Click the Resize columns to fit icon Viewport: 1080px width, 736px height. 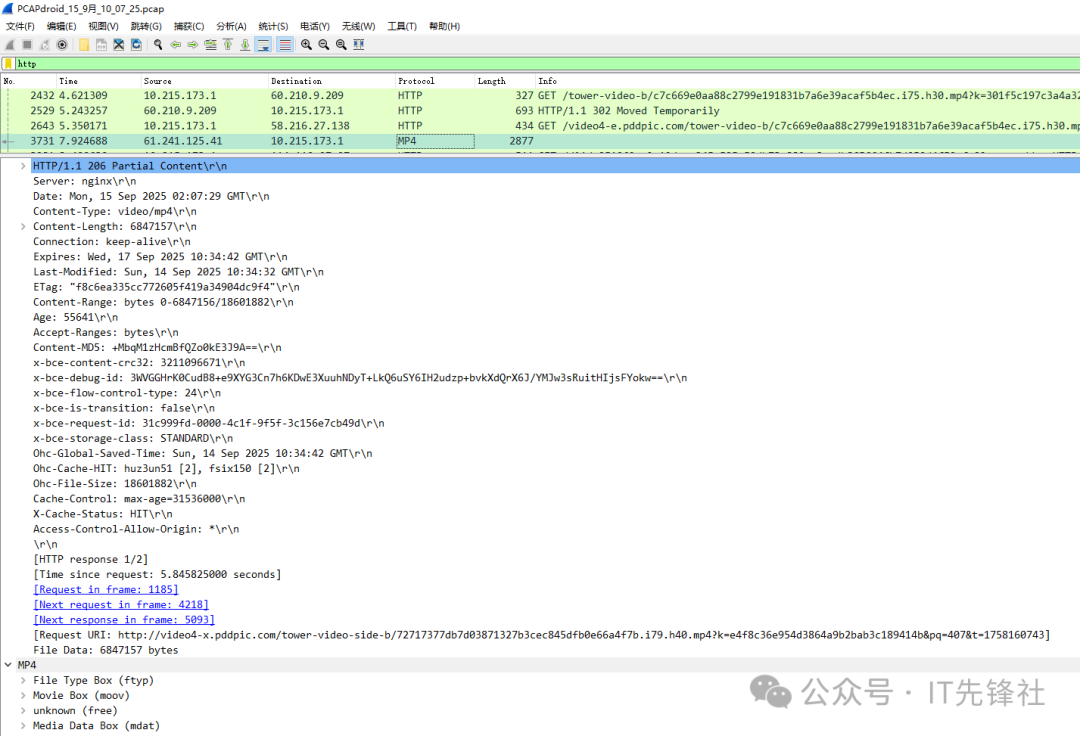pos(359,45)
